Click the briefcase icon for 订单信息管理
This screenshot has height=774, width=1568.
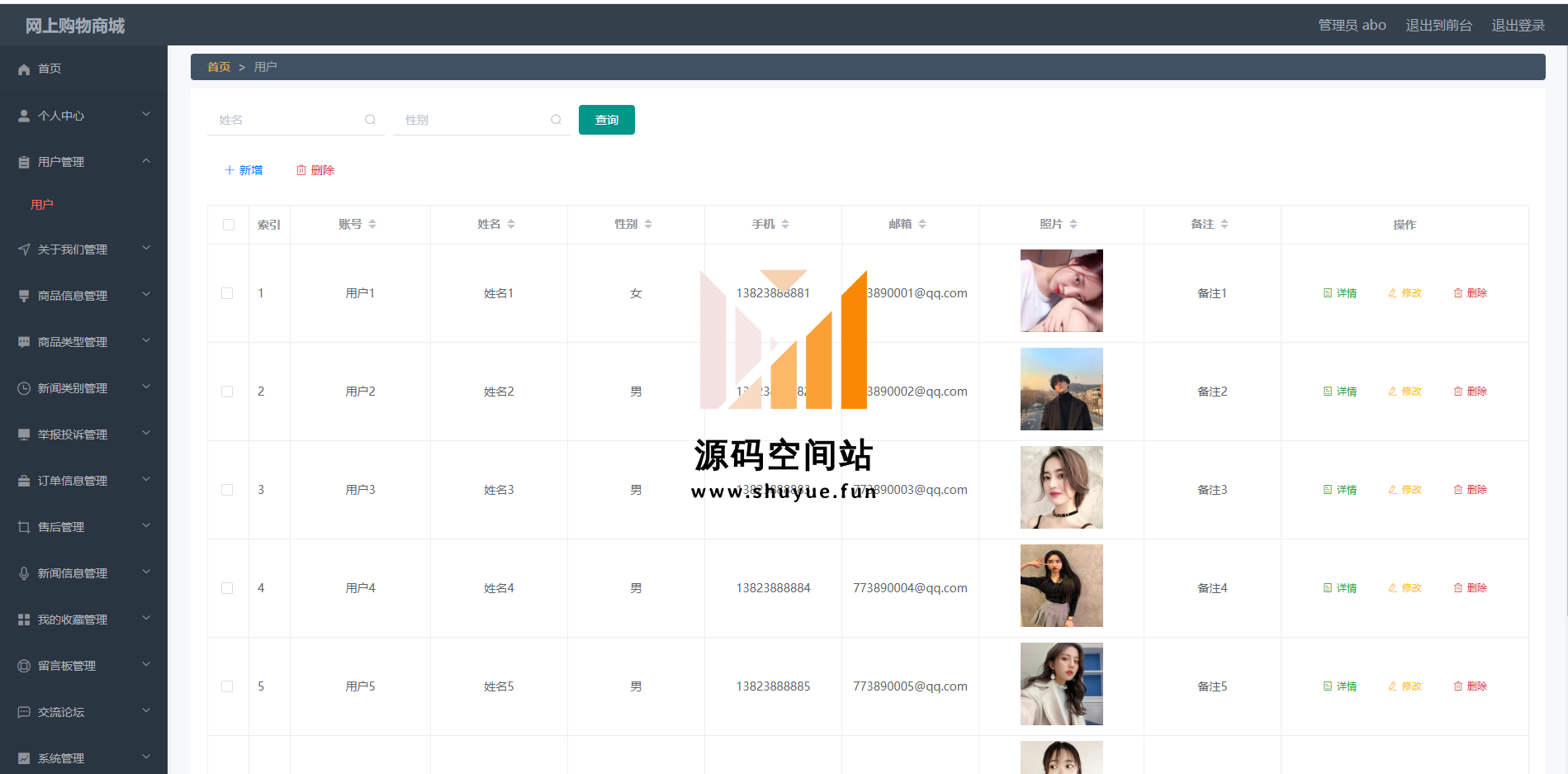24,481
